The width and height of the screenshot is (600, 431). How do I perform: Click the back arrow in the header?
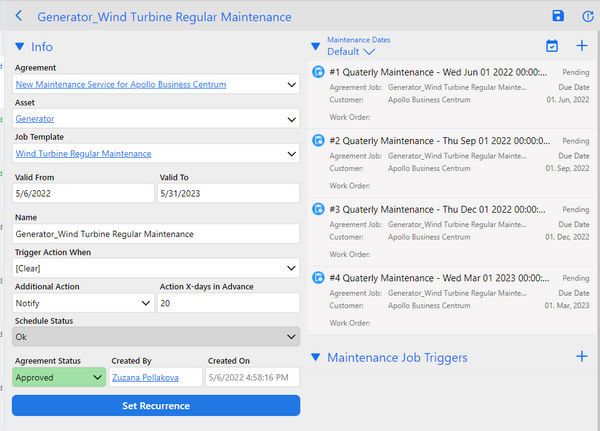(x=17, y=16)
